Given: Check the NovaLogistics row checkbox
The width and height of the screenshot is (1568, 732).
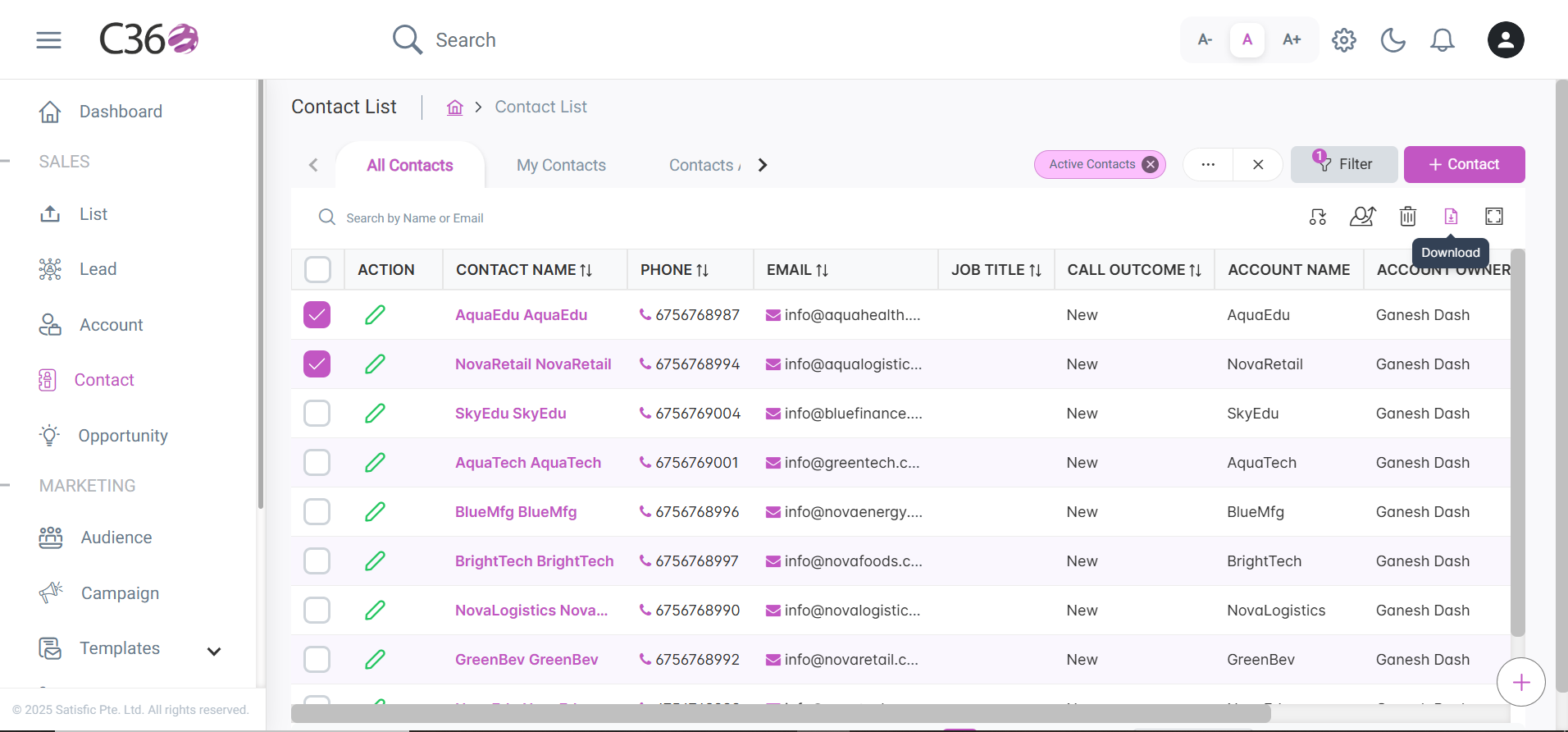Looking at the screenshot, I should click(x=317, y=610).
